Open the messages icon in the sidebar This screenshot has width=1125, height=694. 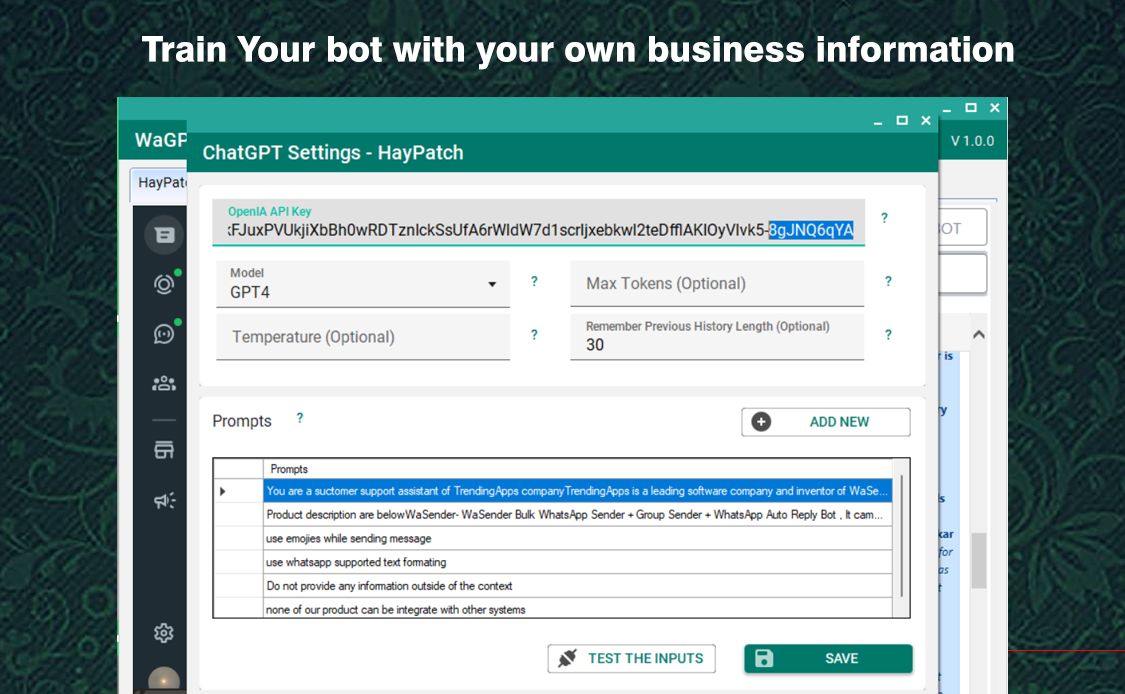click(164, 235)
